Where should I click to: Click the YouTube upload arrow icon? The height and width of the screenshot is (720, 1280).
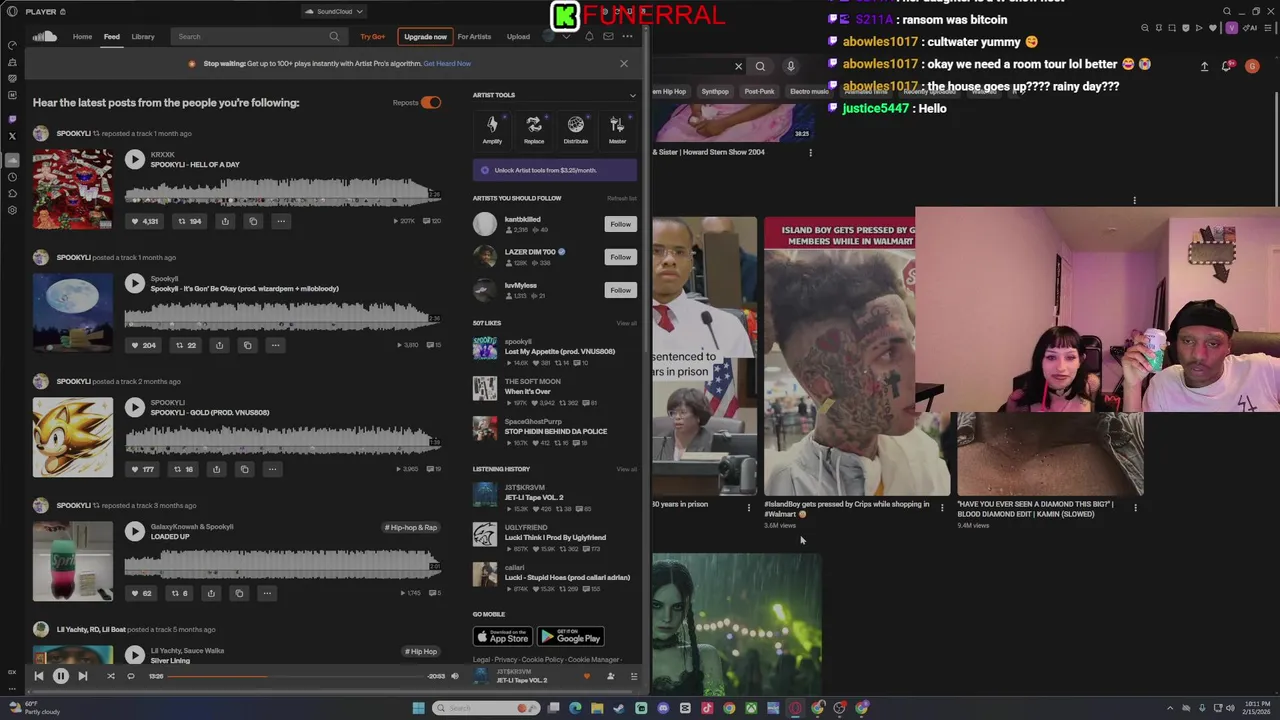pos(1204,66)
